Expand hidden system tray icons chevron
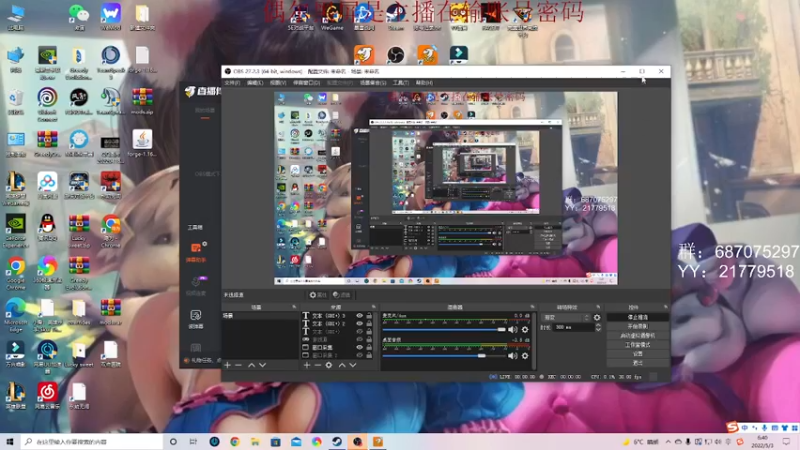This screenshot has width=800, height=450. coord(668,442)
